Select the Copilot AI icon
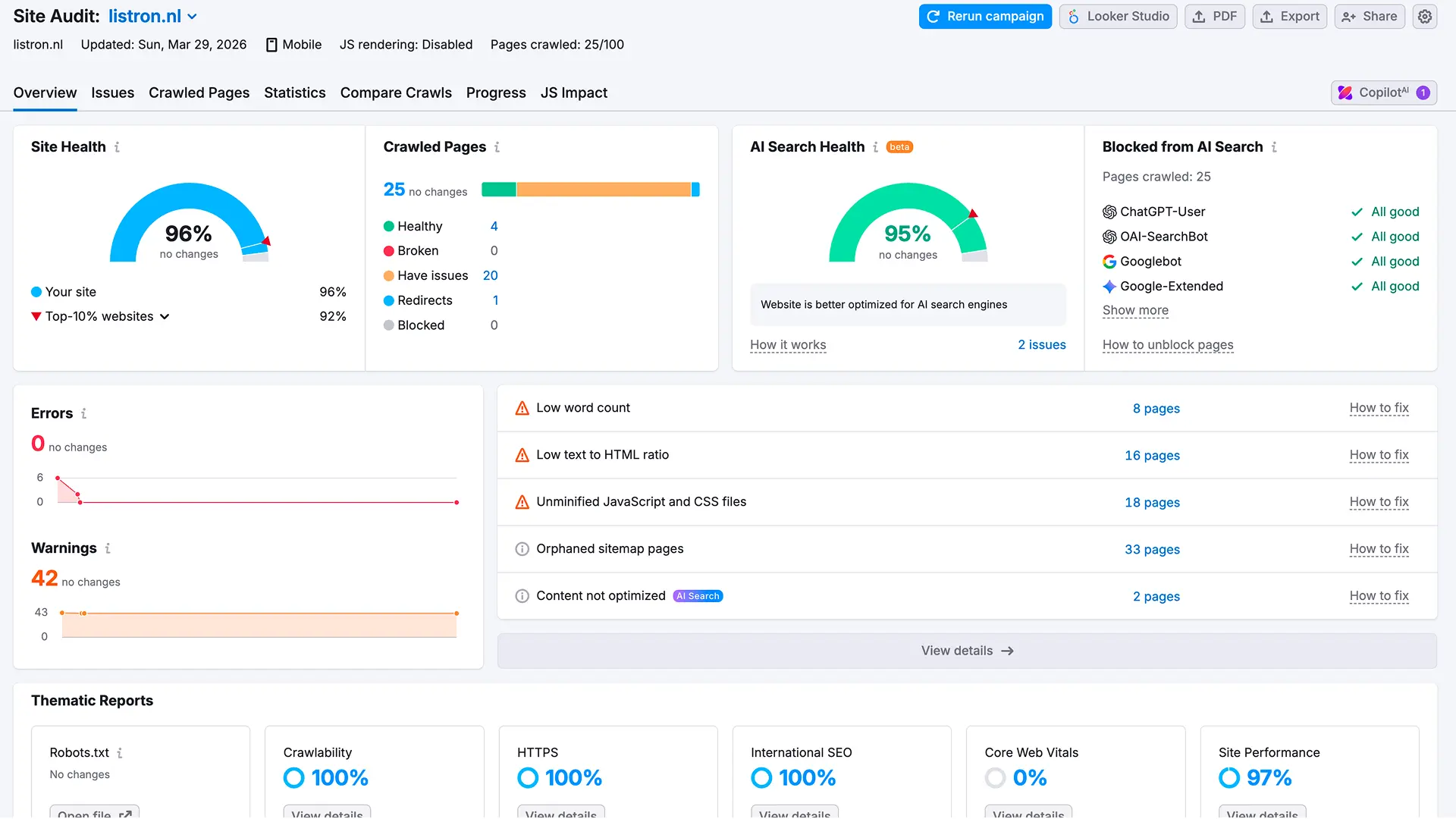1456x819 pixels. pos(1345,92)
